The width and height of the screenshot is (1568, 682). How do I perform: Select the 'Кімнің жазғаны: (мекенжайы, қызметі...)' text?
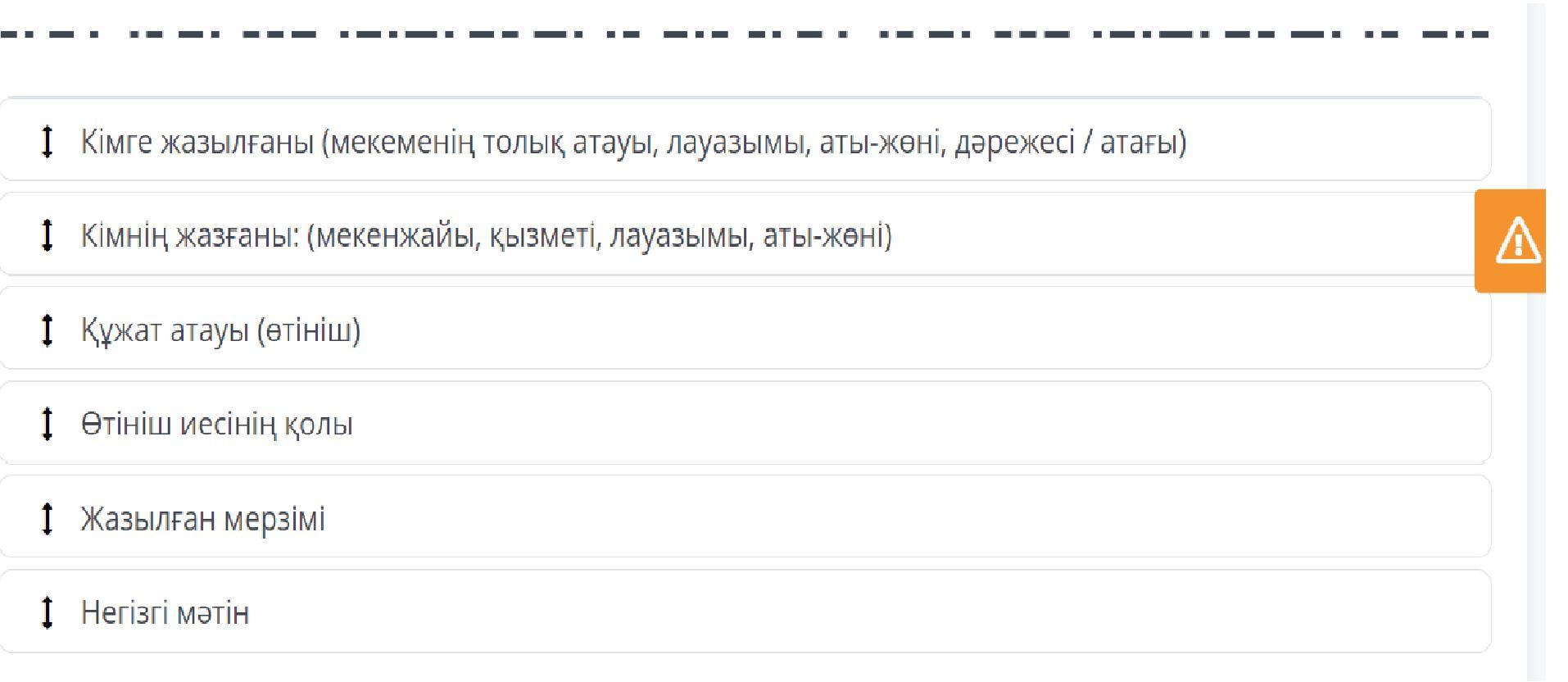pos(486,237)
